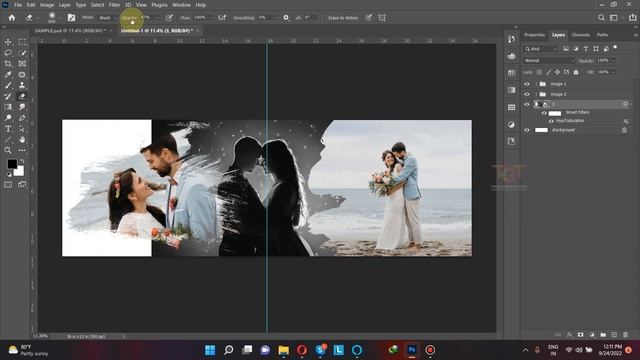Open Windows Start menu
Viewport: 640px width, 360px height.
tap(210, 350)
